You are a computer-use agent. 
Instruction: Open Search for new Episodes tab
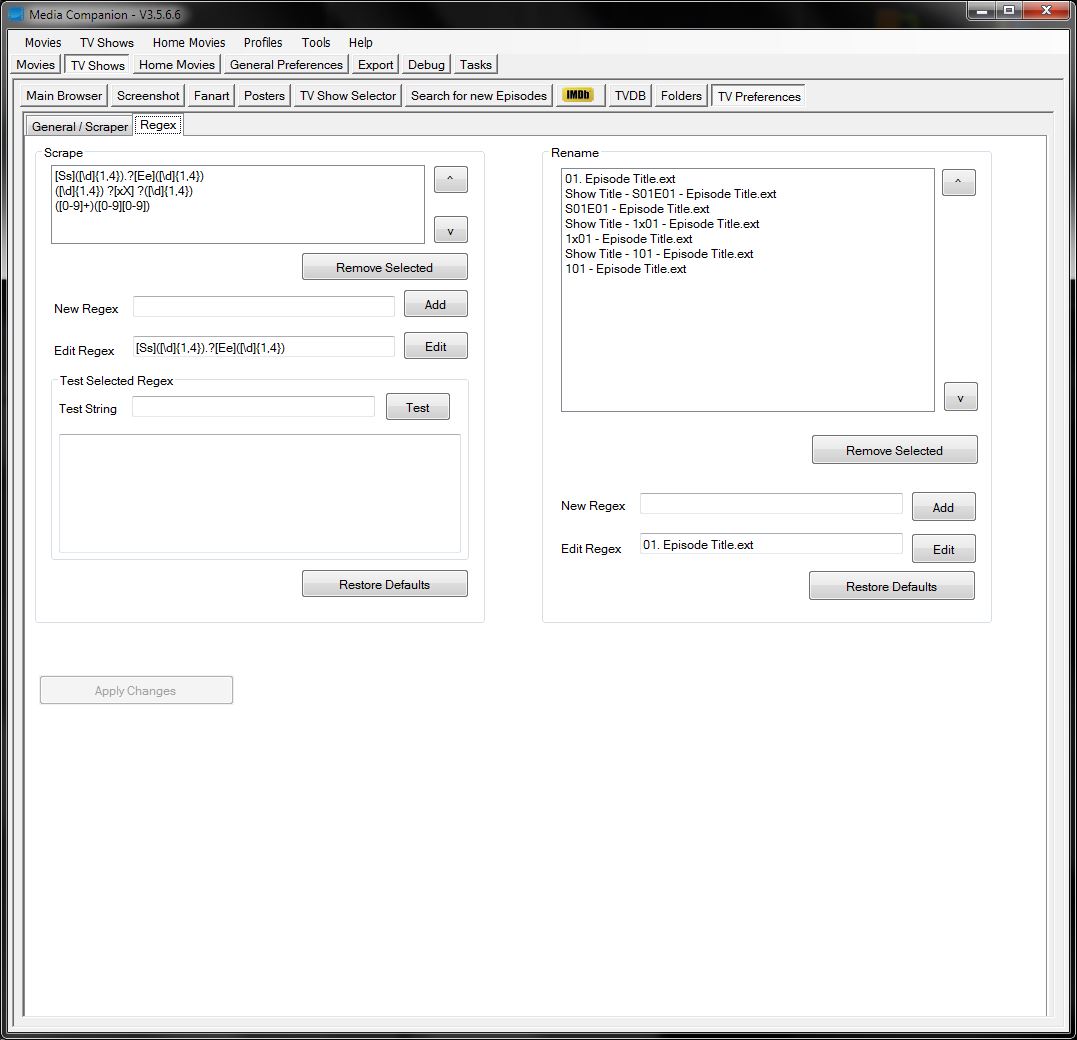[479, 95]
